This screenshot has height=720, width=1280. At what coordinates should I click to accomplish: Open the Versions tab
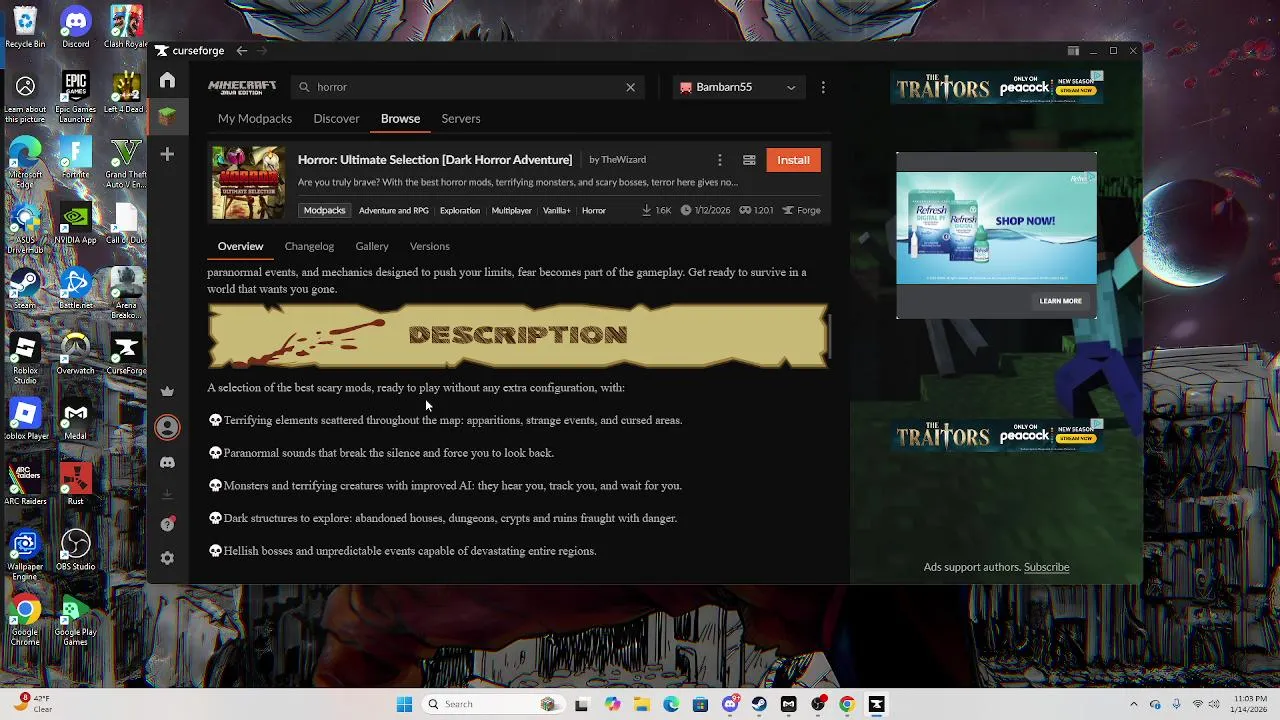click(429, 246)
